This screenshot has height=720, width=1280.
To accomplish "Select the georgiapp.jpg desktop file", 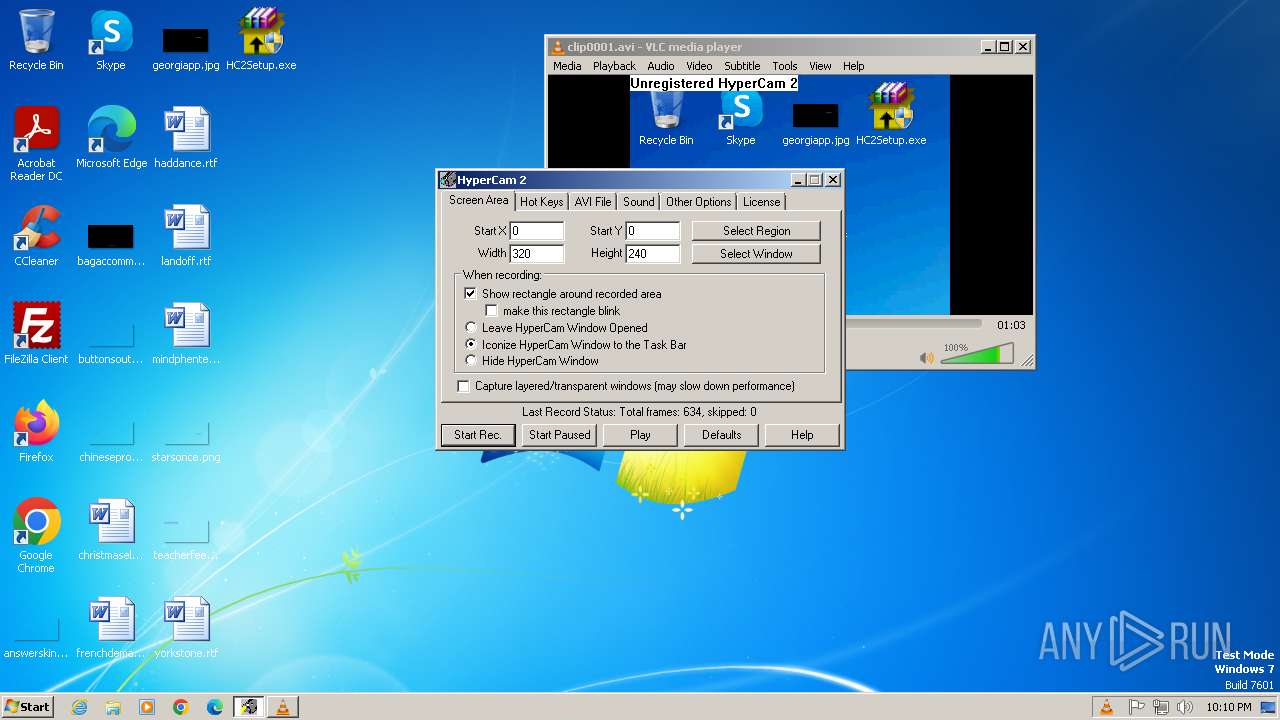I will coord(186,48).
